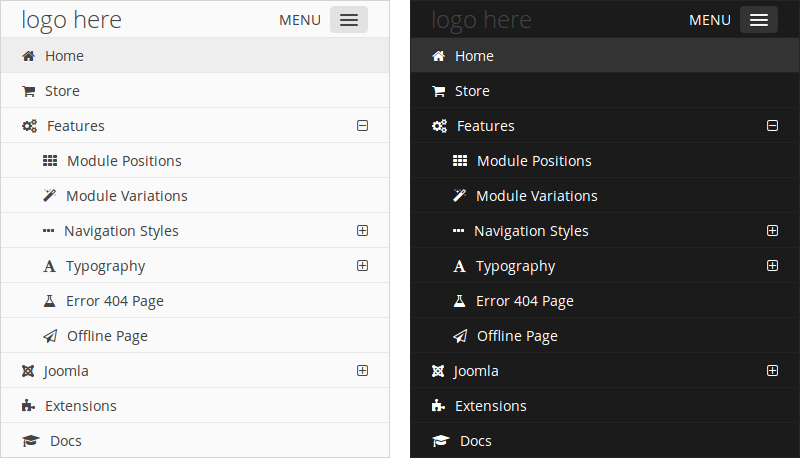The image size is (800, 458).
Task: Click the magic wand icon in dark menu
Action: click(460, 196)
